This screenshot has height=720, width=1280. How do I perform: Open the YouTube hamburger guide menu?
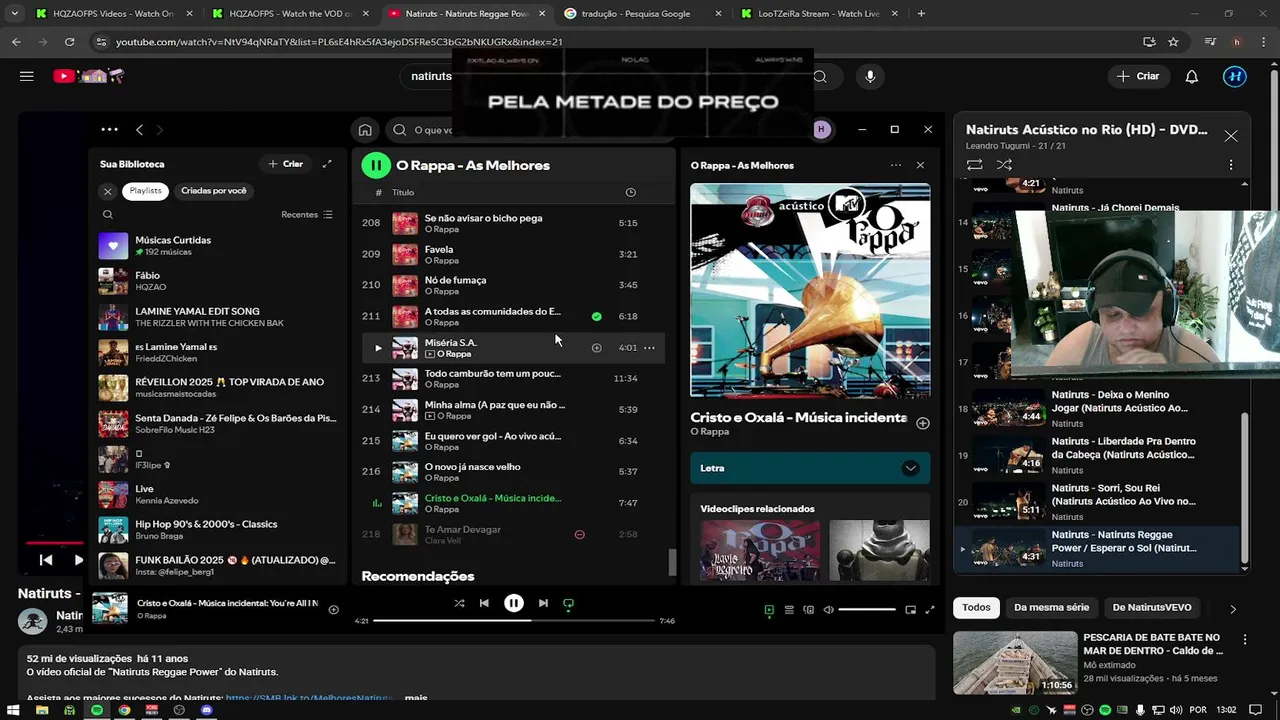click(27, 76)
